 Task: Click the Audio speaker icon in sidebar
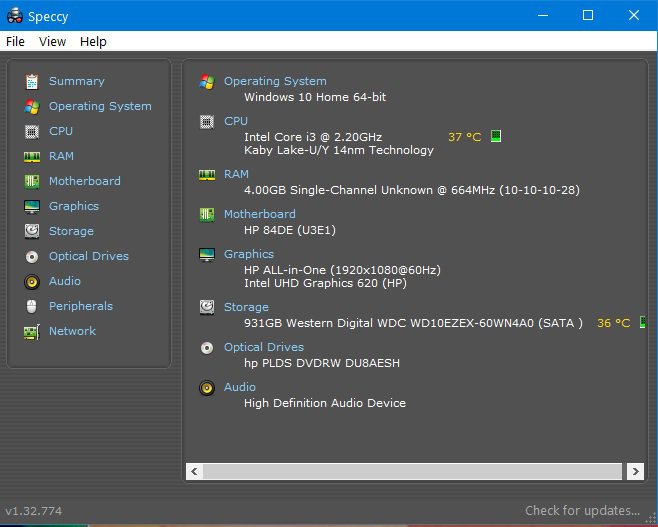(x=32, y=282)
